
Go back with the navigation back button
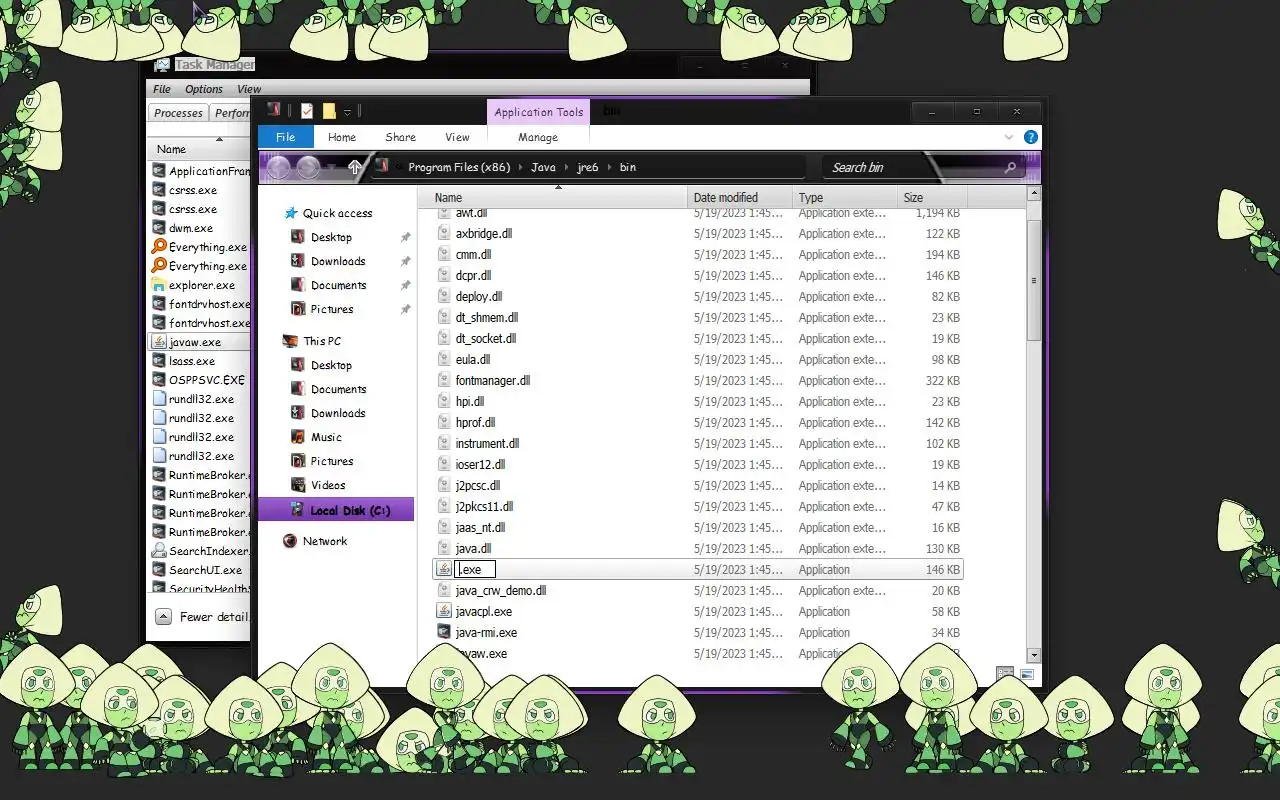point(279,167)
